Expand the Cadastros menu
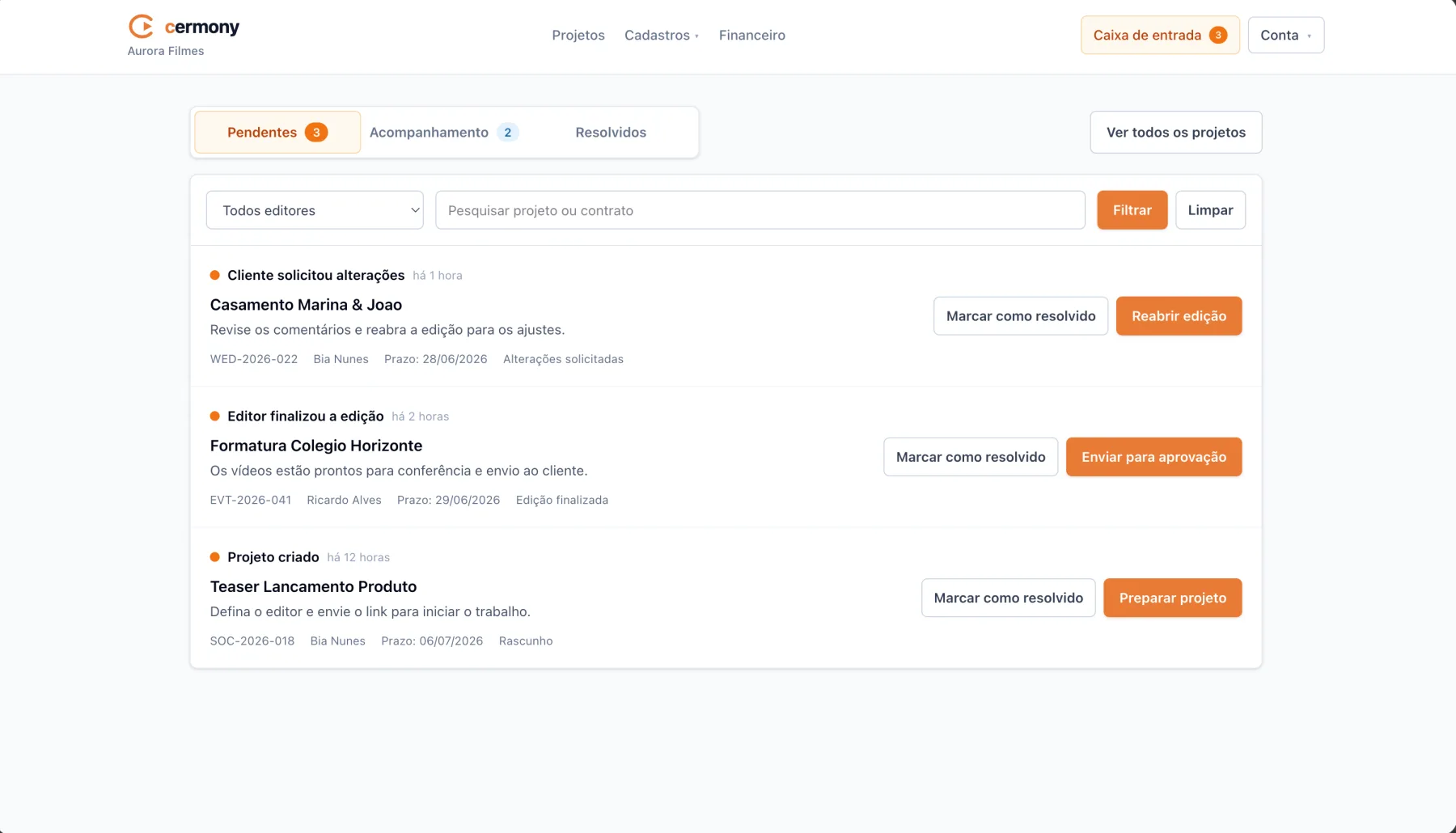The height and width of the screenshot is (833, 1456). click(x=662, y=35)
